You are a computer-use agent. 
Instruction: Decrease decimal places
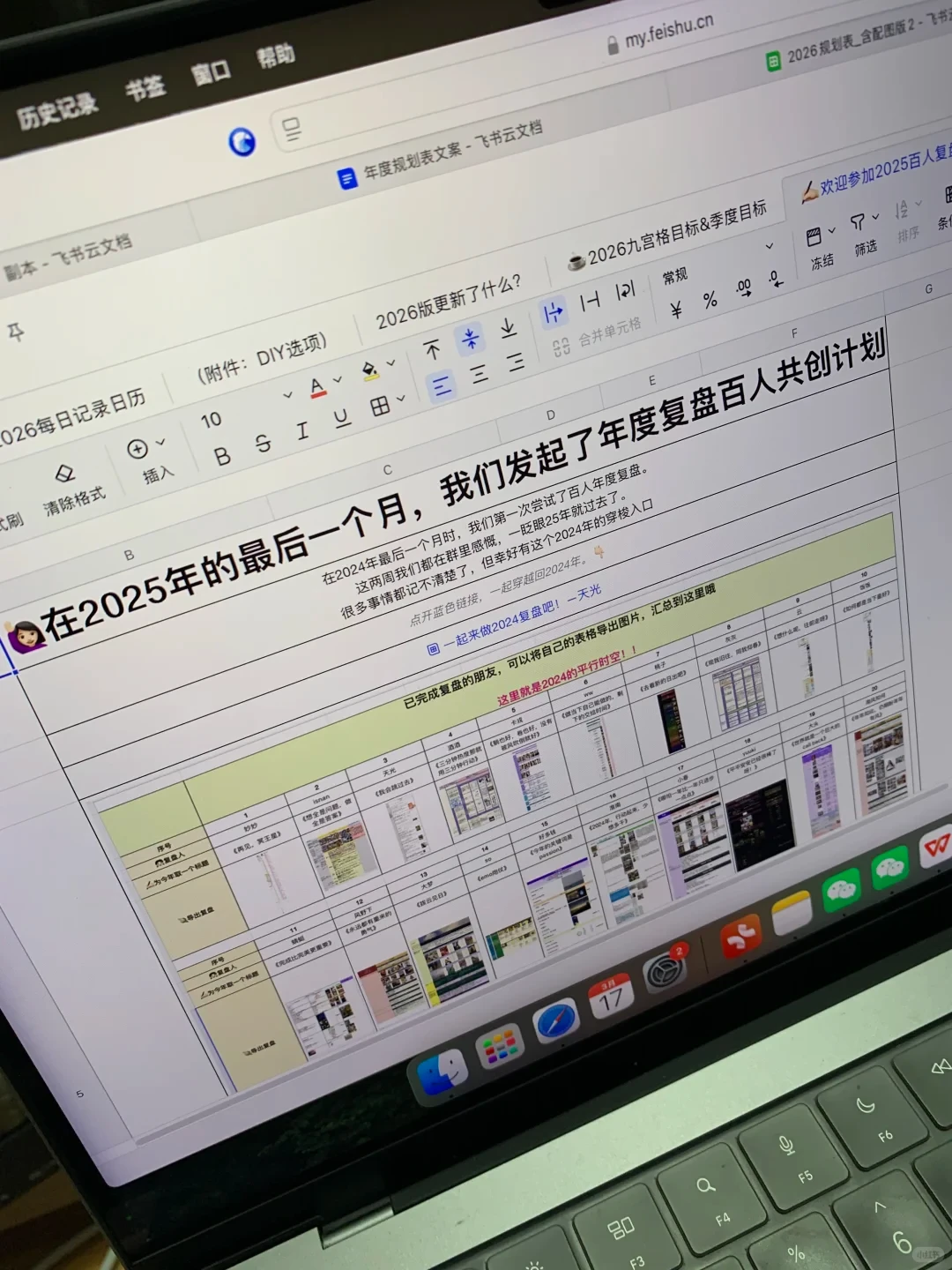(x=775, y=280)
